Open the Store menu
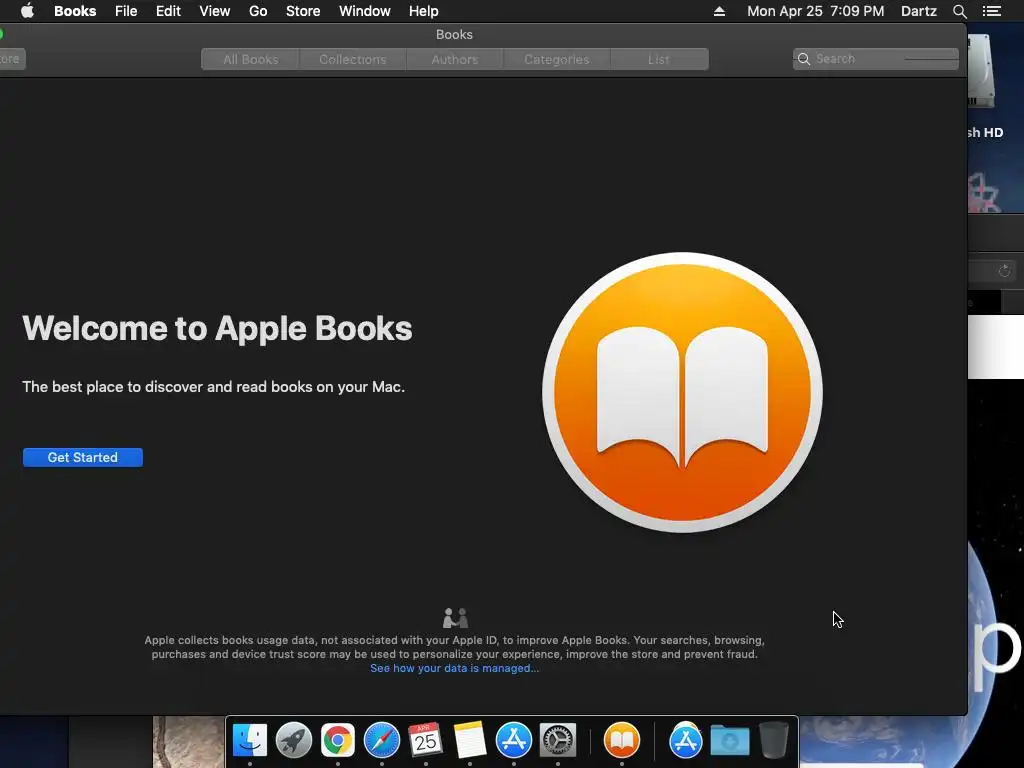Viewport: 1024px width, 768px height. (x=303, y=11)
